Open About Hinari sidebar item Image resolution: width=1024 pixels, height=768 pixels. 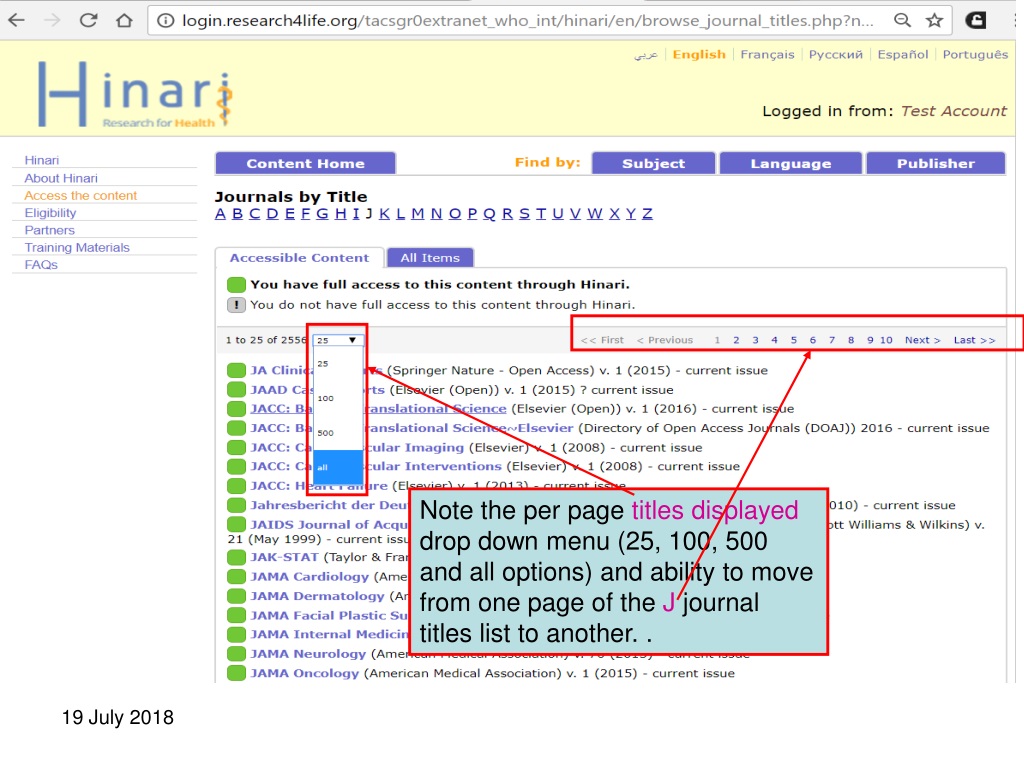tap(61, 178)
